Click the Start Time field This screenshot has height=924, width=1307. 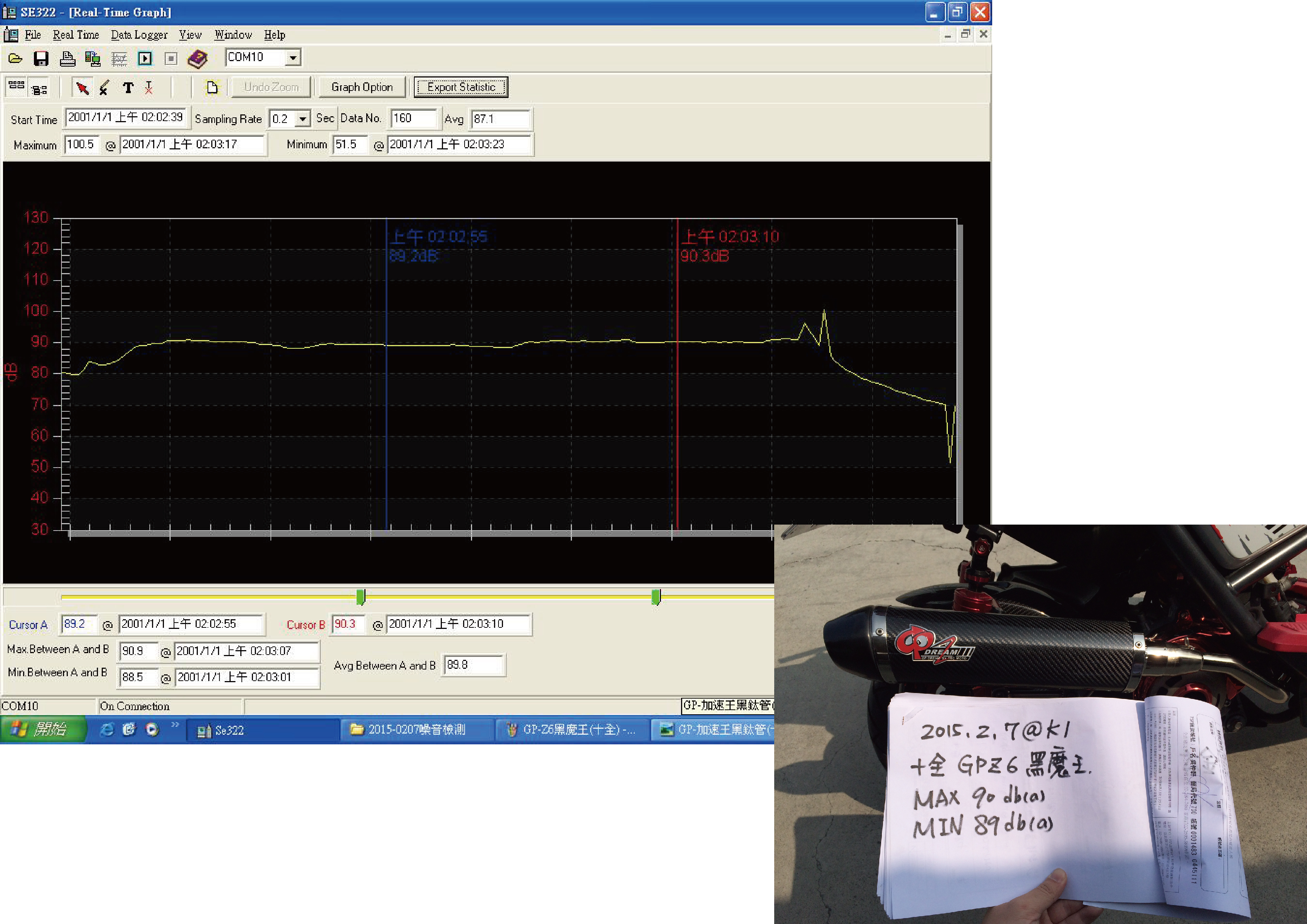pyautogui.click(x=127, y=118)
